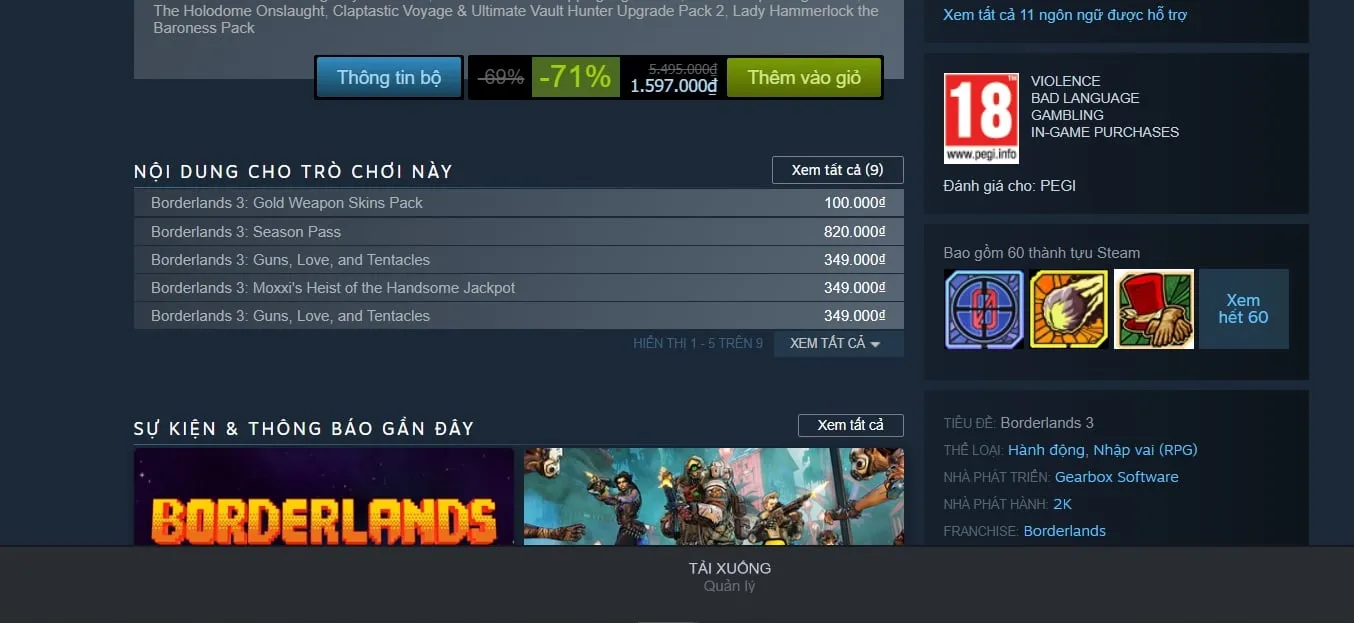Add the bundle with Thêm vào giỏ
The width and height of the screenshot is (1354, 623).
[804, 77]
